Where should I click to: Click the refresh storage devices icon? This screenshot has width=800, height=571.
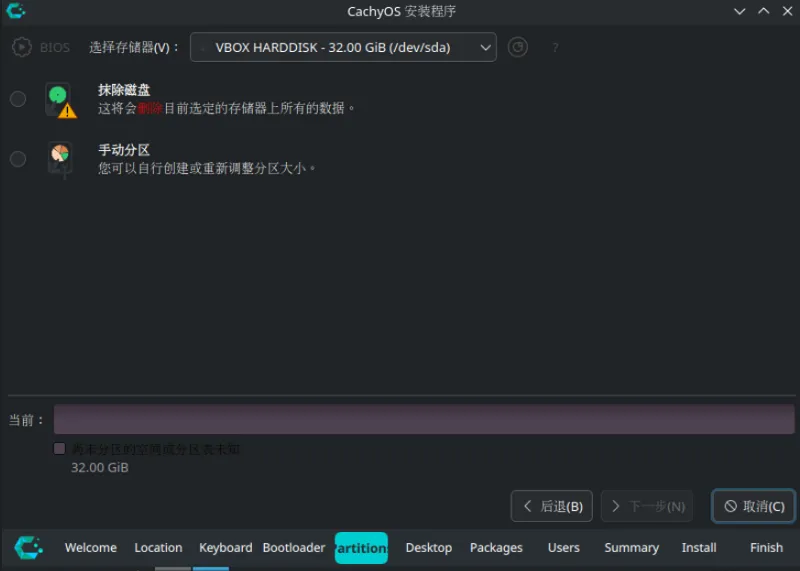[x=517, y=47]
